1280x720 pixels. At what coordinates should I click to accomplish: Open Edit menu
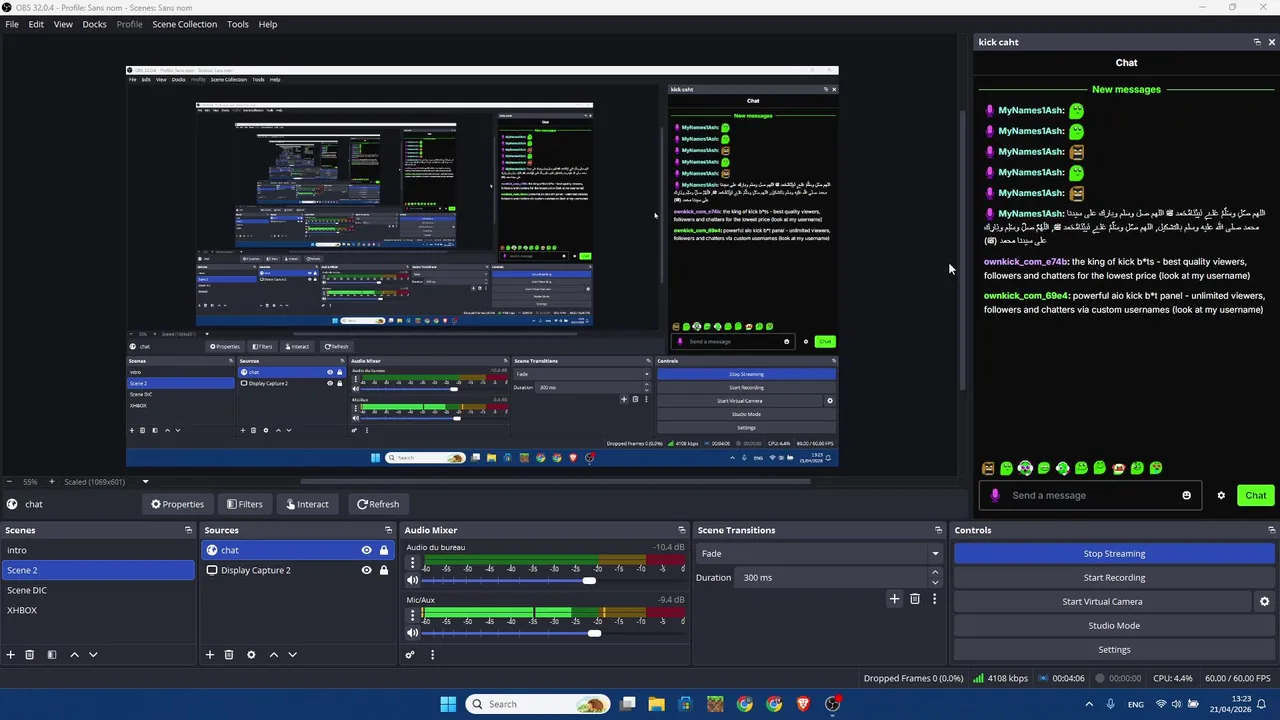[x=36, y=24]
